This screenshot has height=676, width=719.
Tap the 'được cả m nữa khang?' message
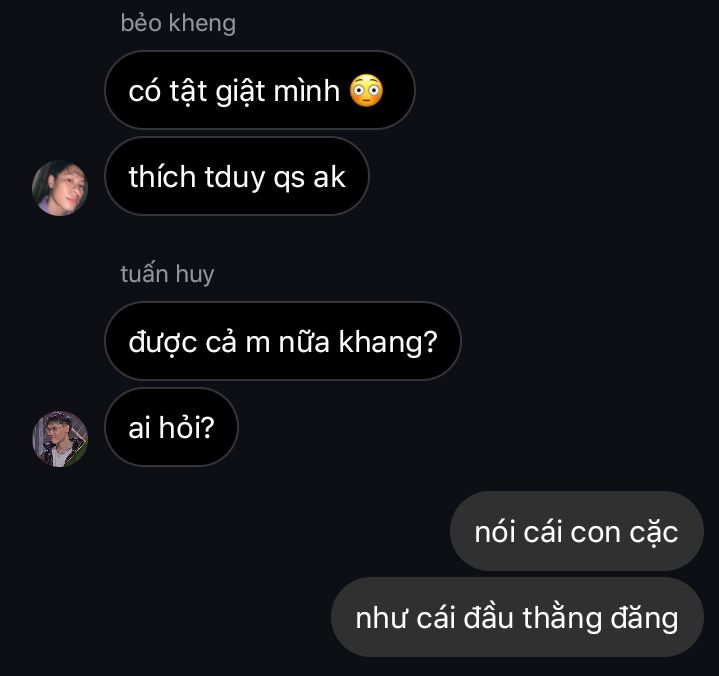coord(283,341)
